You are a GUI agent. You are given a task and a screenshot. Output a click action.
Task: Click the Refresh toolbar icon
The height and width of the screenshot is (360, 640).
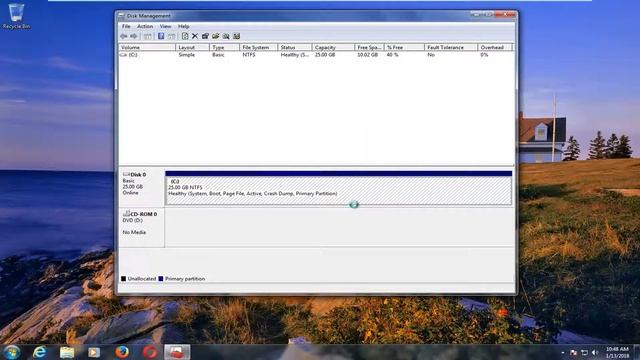(x=185, y=36)
